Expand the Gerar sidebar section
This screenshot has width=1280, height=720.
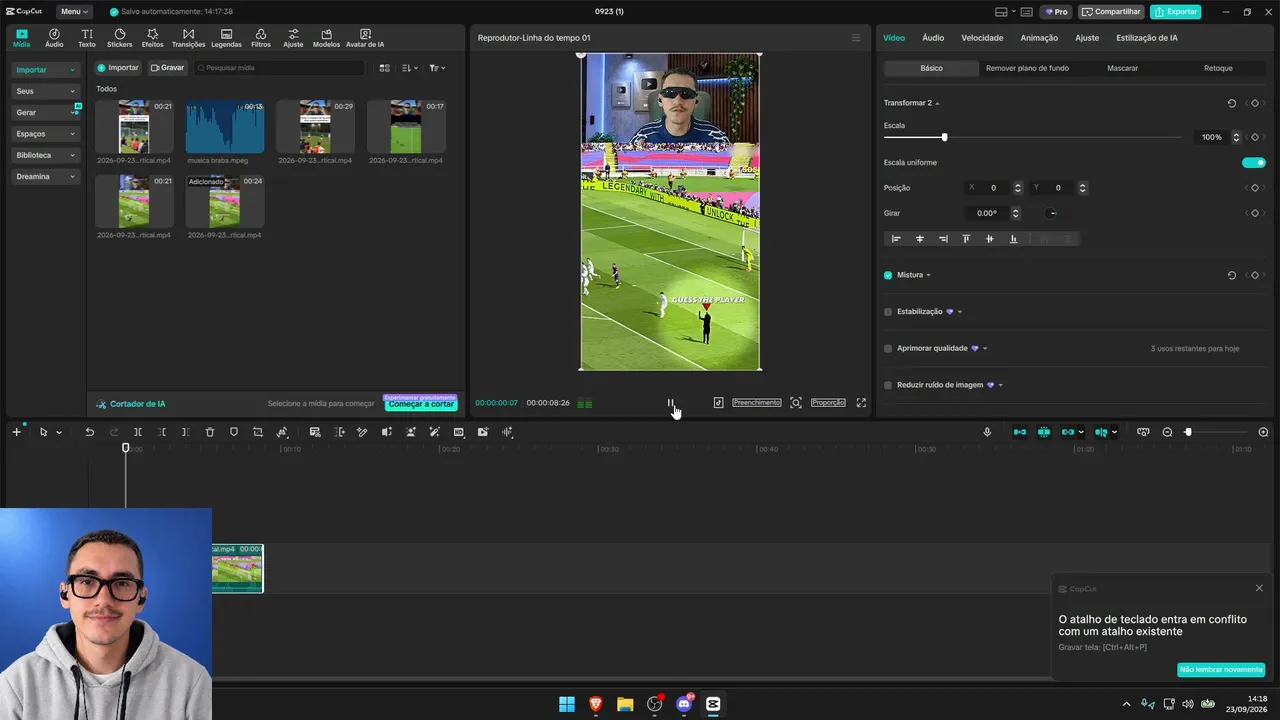click(45, 112)
